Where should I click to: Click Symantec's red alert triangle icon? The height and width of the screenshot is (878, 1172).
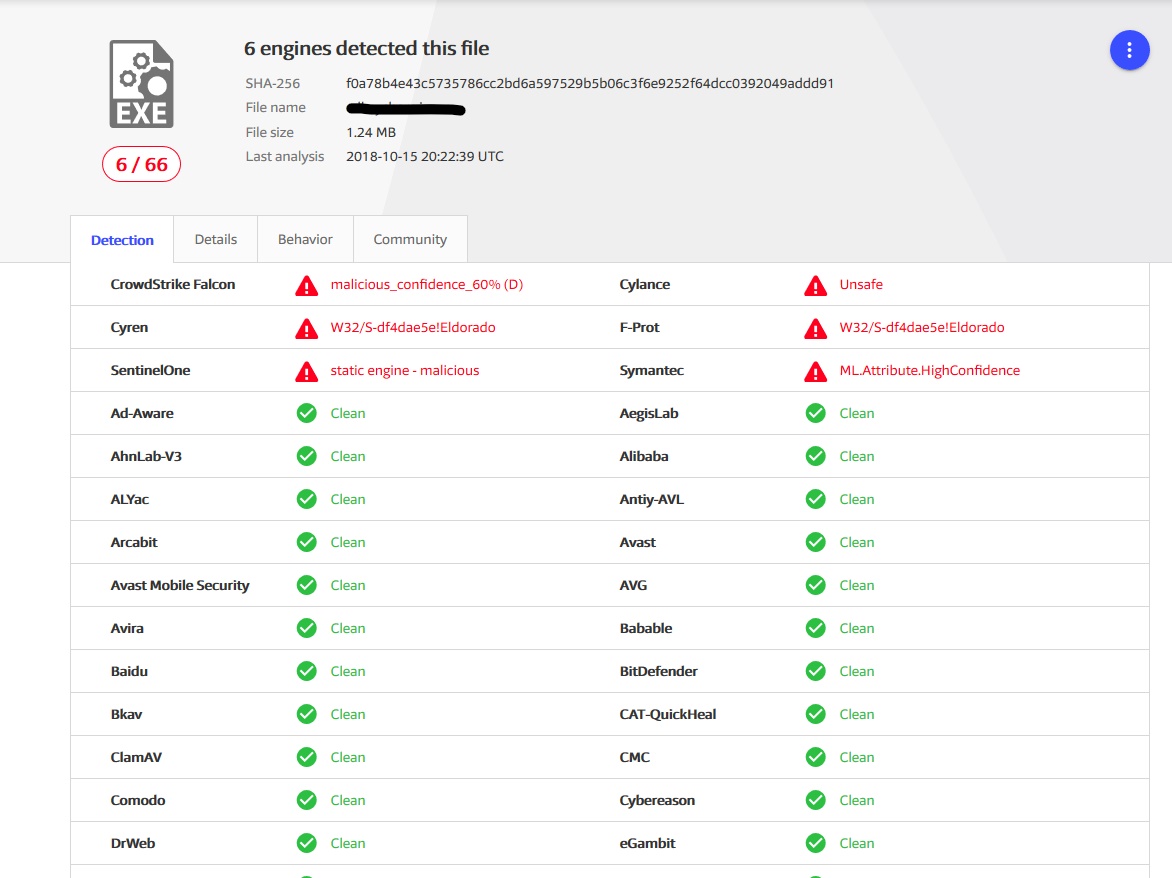[815, 372]
